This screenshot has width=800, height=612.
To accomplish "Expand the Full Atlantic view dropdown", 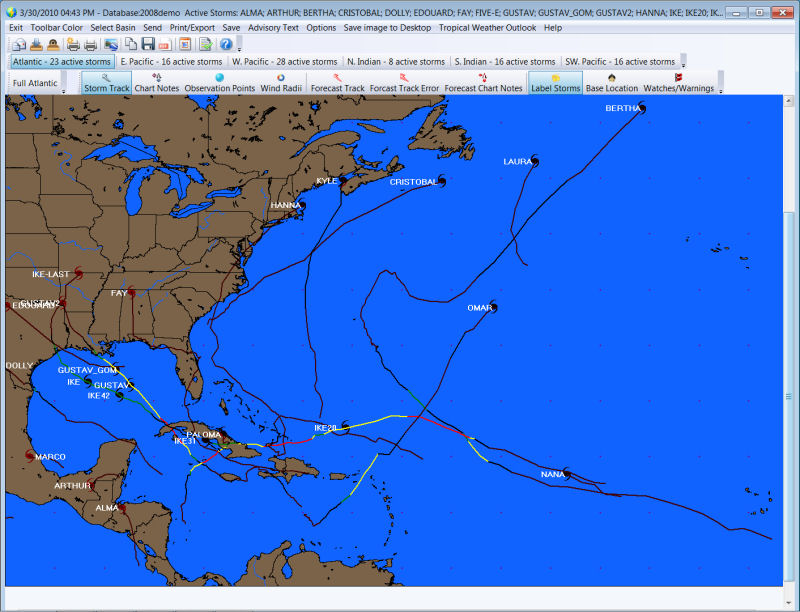I will 64,90.
